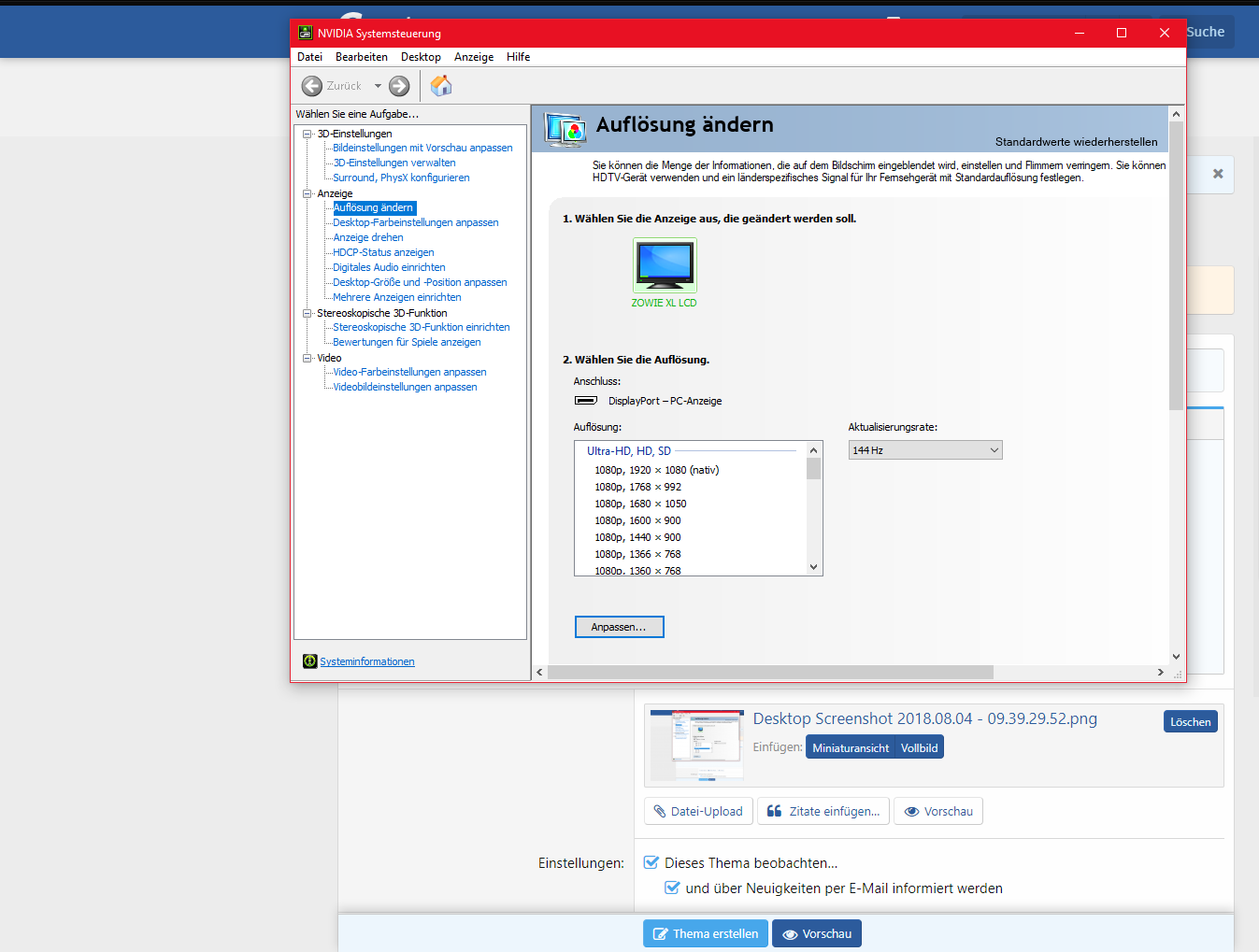Open Desktop Screenshot 2018.08.04 file link
Image resolution: width=1259 pixels, height=952 pixels.
[x=925, y=718]
